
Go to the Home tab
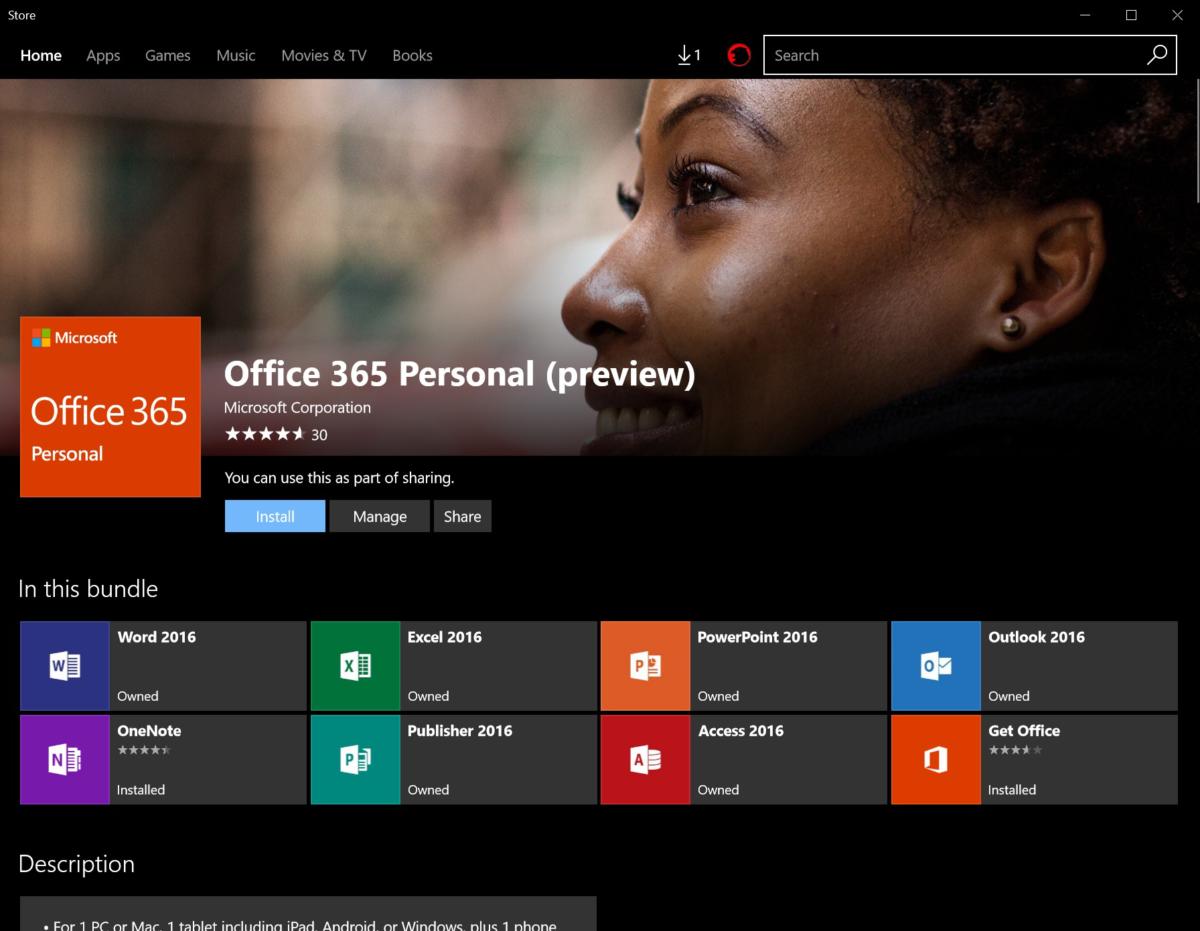click(41, 55)
